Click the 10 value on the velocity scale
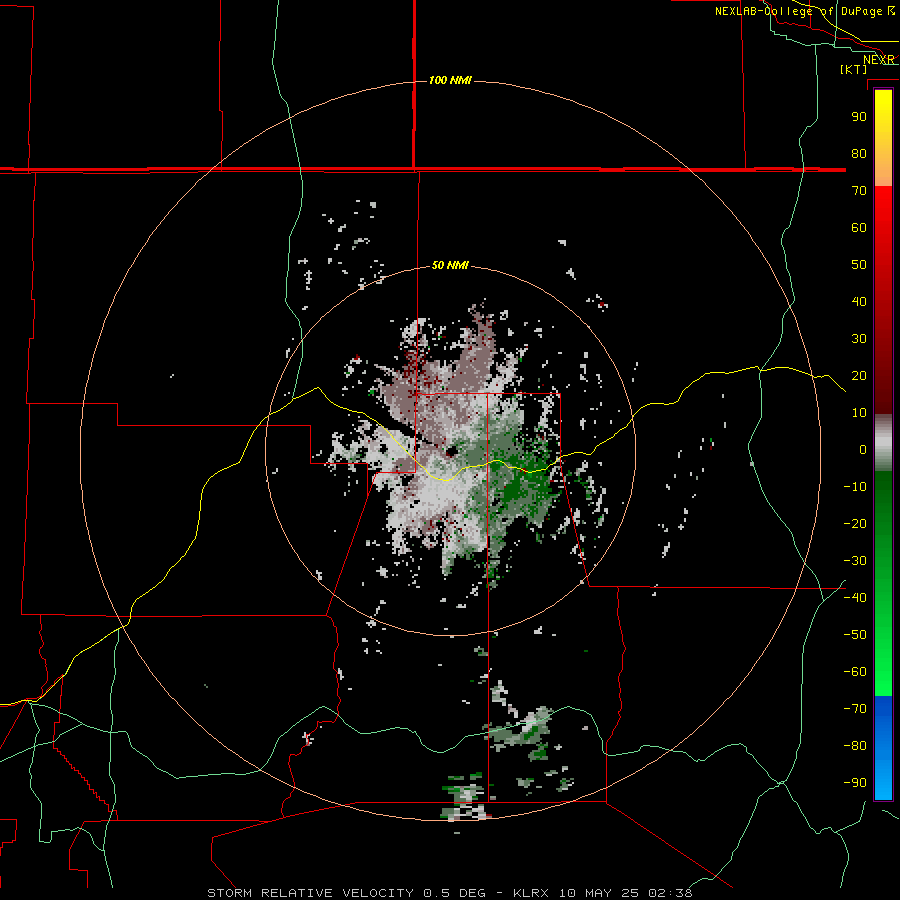This screenshot has width=900, height=900. tap(859, 413)
